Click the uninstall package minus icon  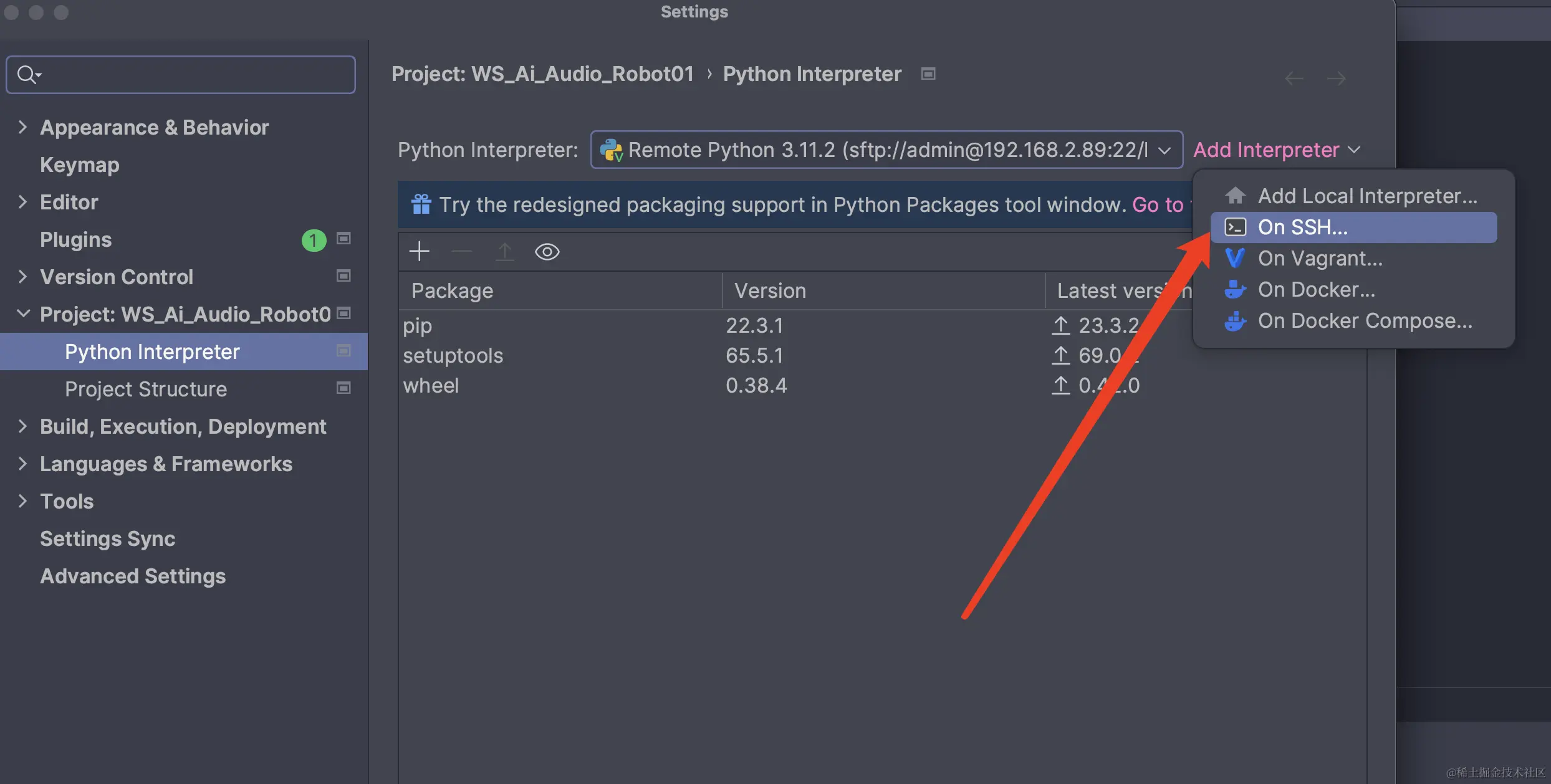click(x=461, y=251)
